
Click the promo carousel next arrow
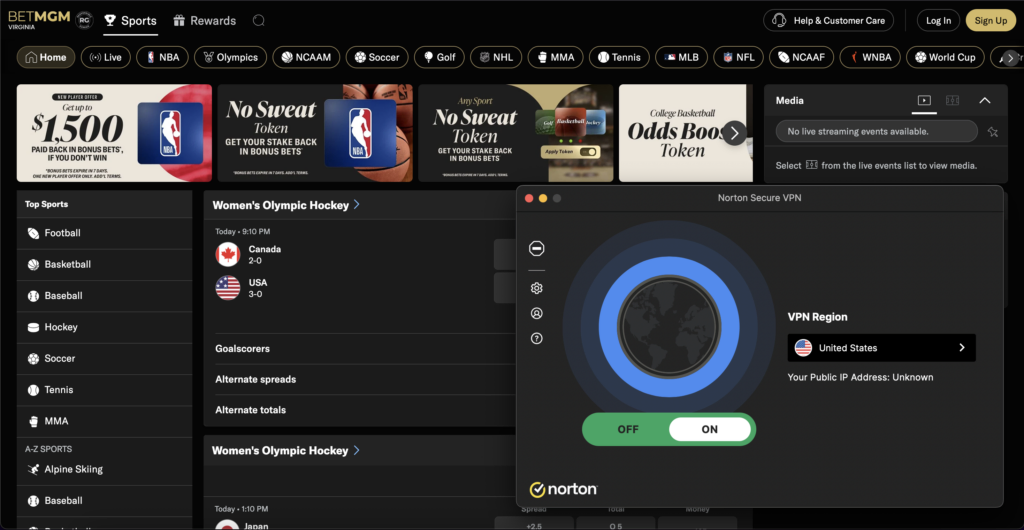tap(735, 133)
